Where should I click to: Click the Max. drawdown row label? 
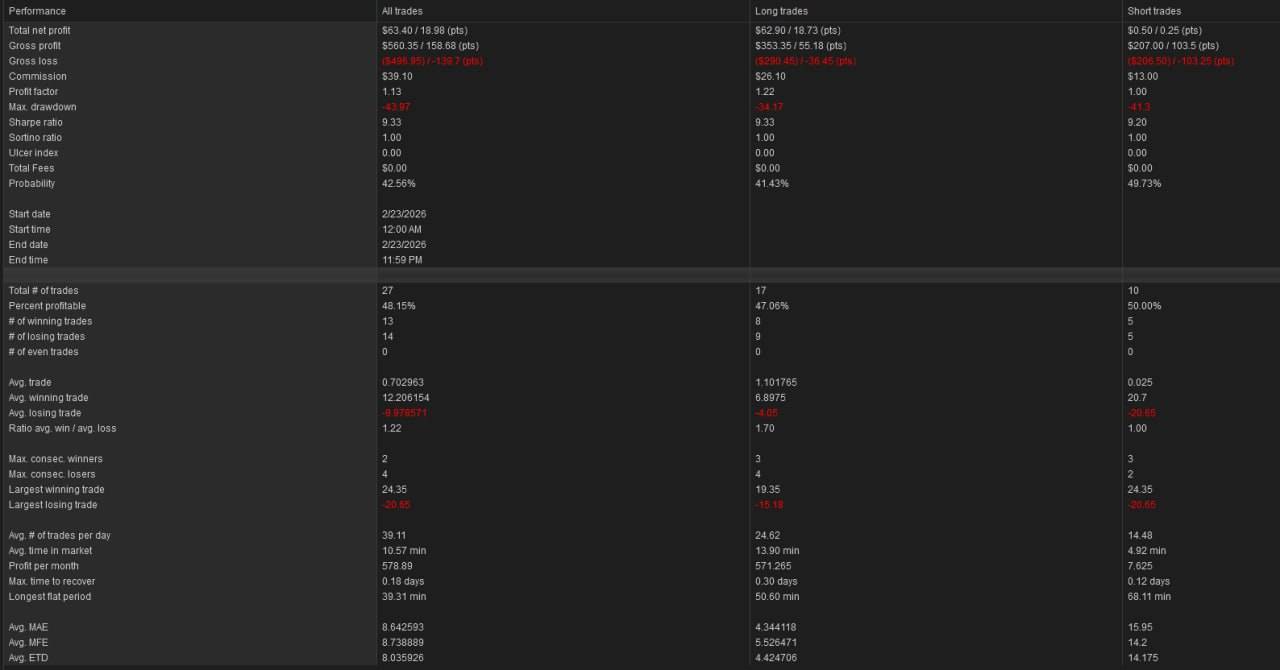pyautogui.click(x=42, y=107)
